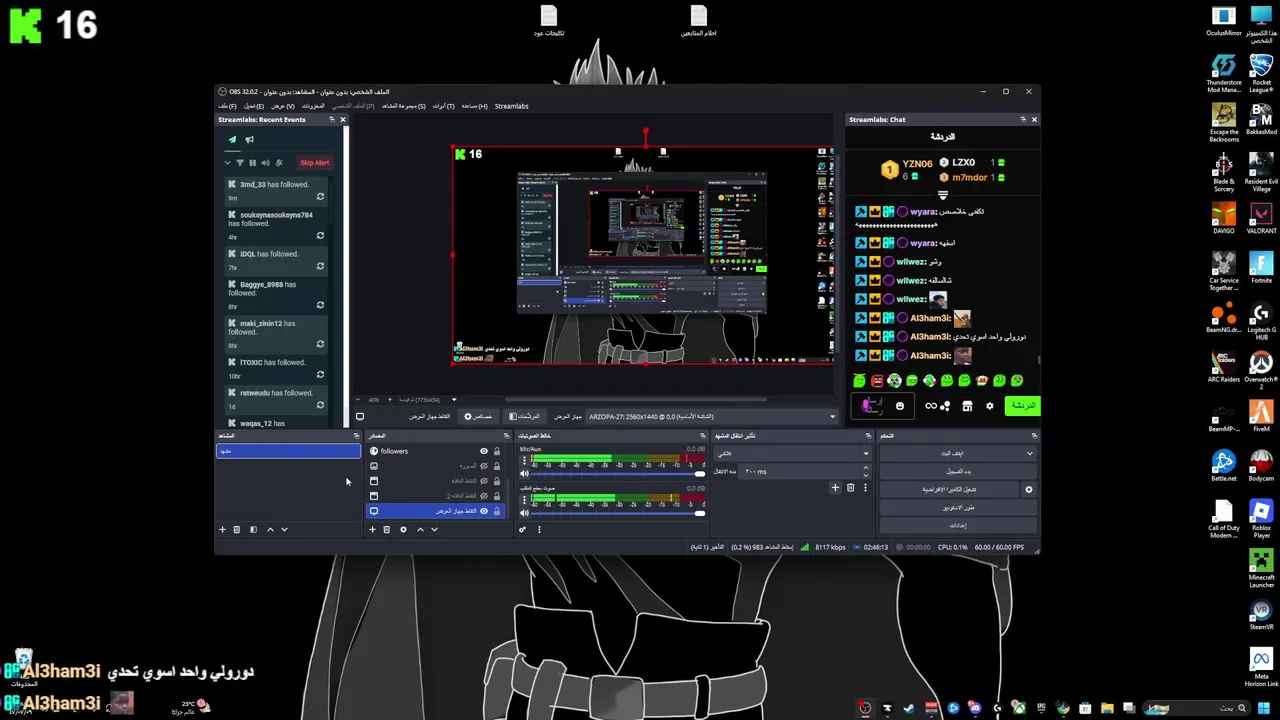1280x720 pixels.
Task: Mute the Mic/Aux speaker icon
Action: (x=524, y=473)
